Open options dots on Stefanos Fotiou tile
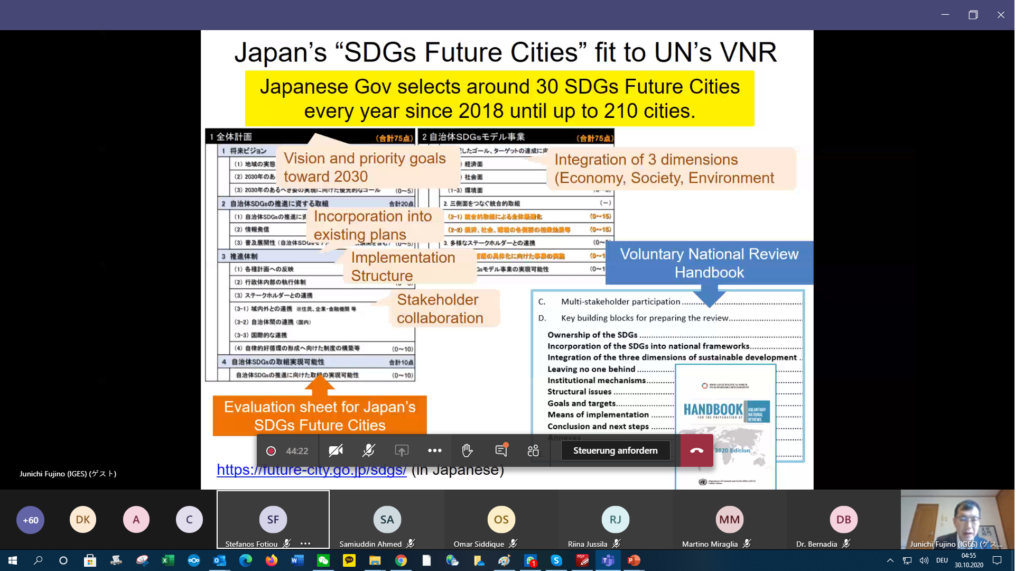1024x571 pixels. click(x=306, y=543)
